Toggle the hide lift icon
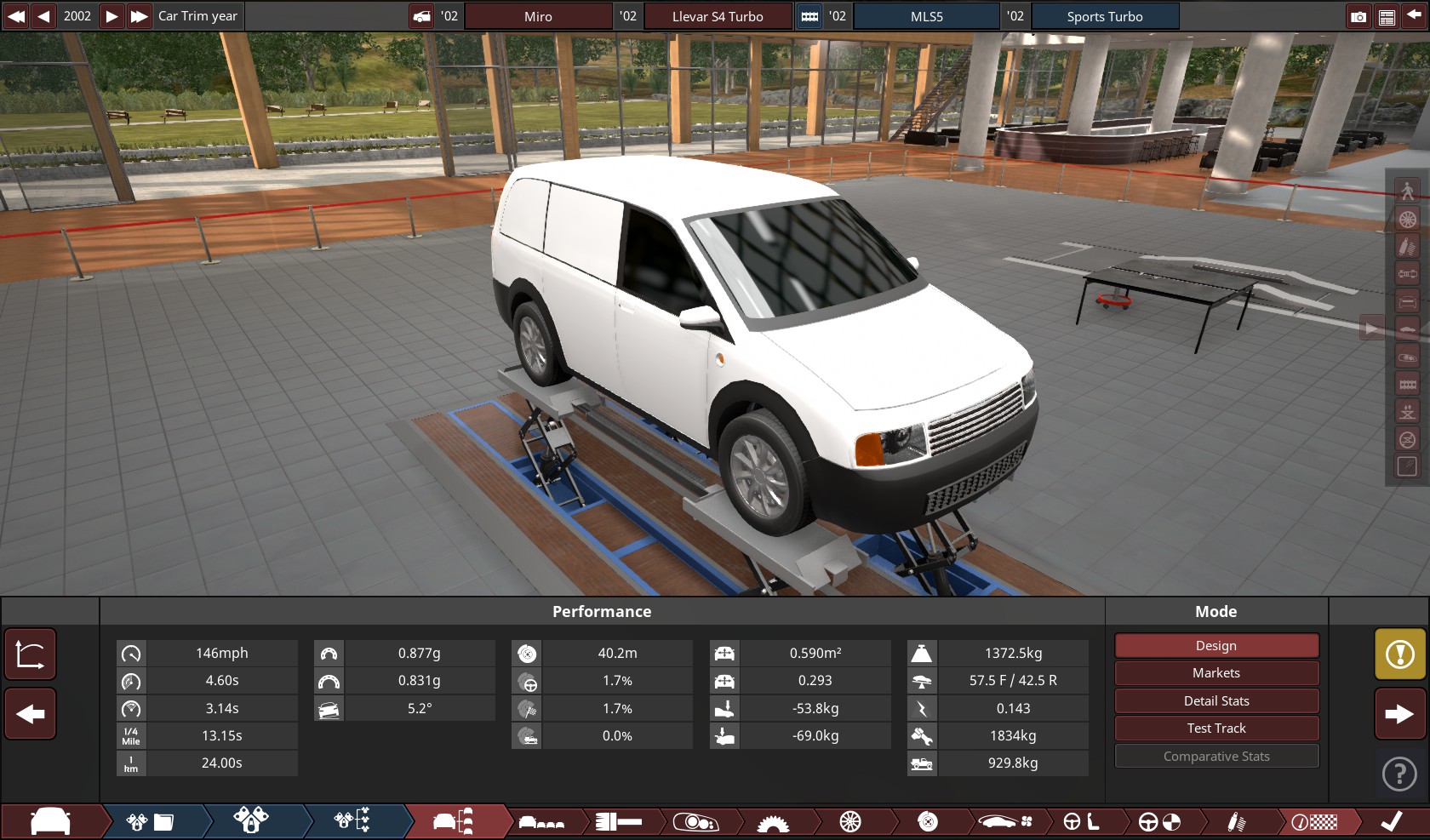1430x840 pixels. 1407,439
